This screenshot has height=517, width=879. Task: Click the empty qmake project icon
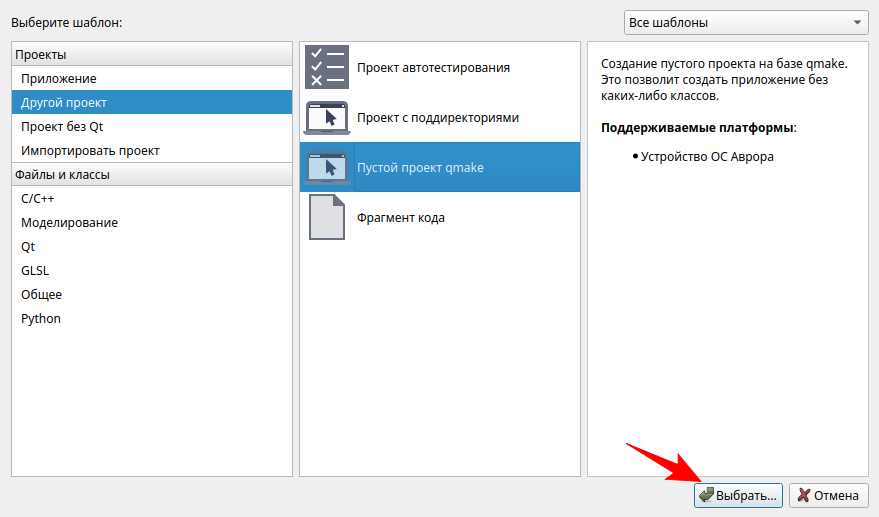(326, 167)
